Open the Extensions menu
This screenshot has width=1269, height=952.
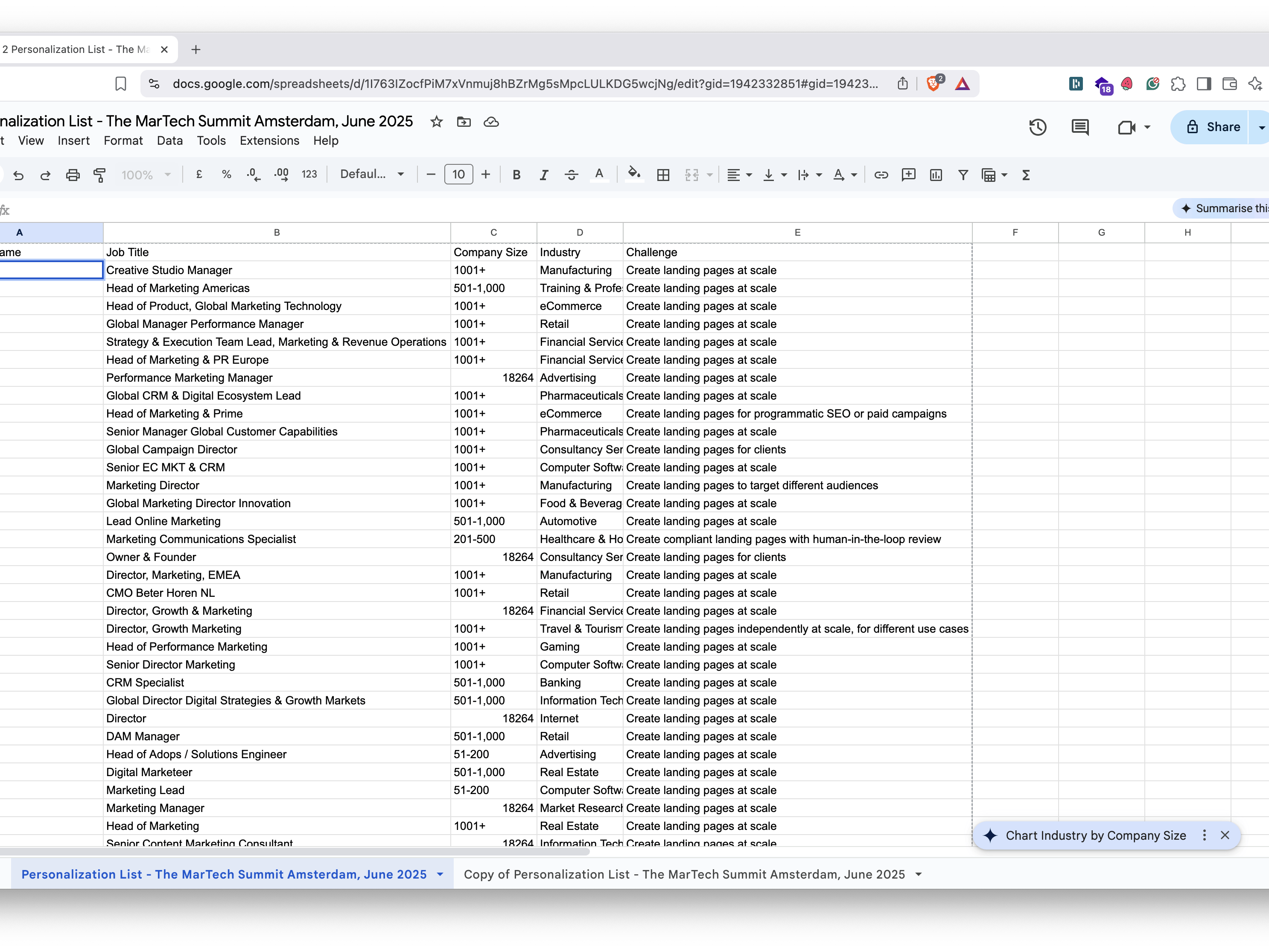(x=270, y=140)
